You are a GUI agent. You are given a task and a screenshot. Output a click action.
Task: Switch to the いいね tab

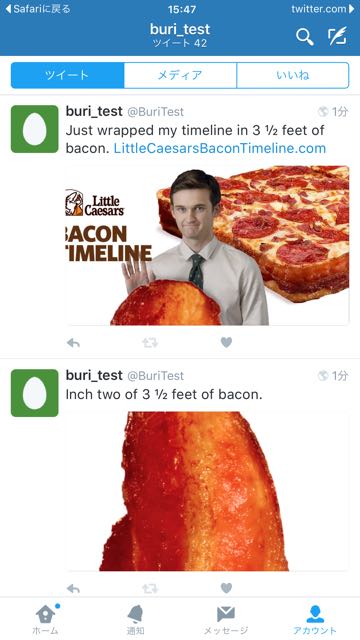pos(293,75)
